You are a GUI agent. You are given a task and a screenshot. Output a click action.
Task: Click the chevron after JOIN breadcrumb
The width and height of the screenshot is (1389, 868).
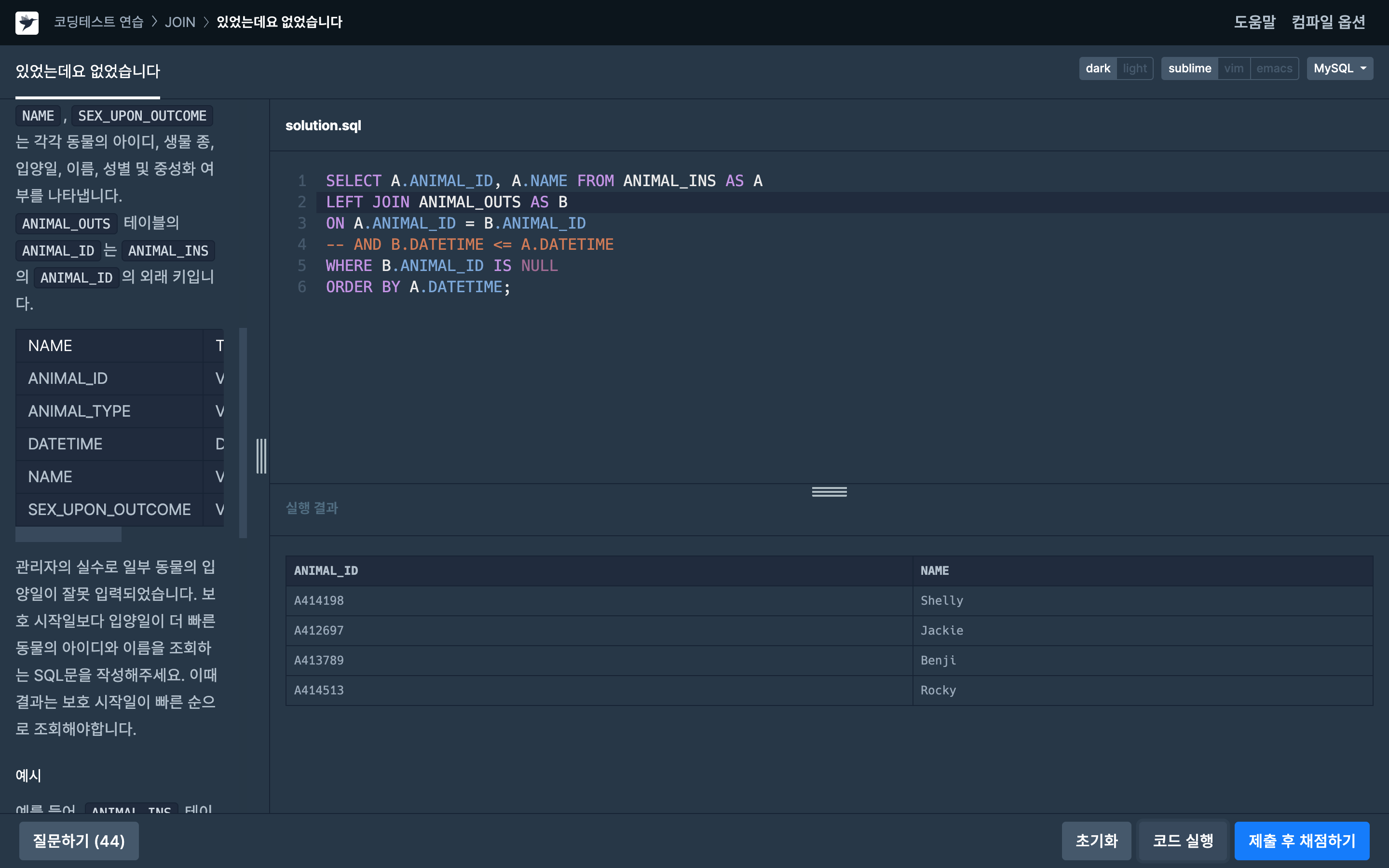206,22
